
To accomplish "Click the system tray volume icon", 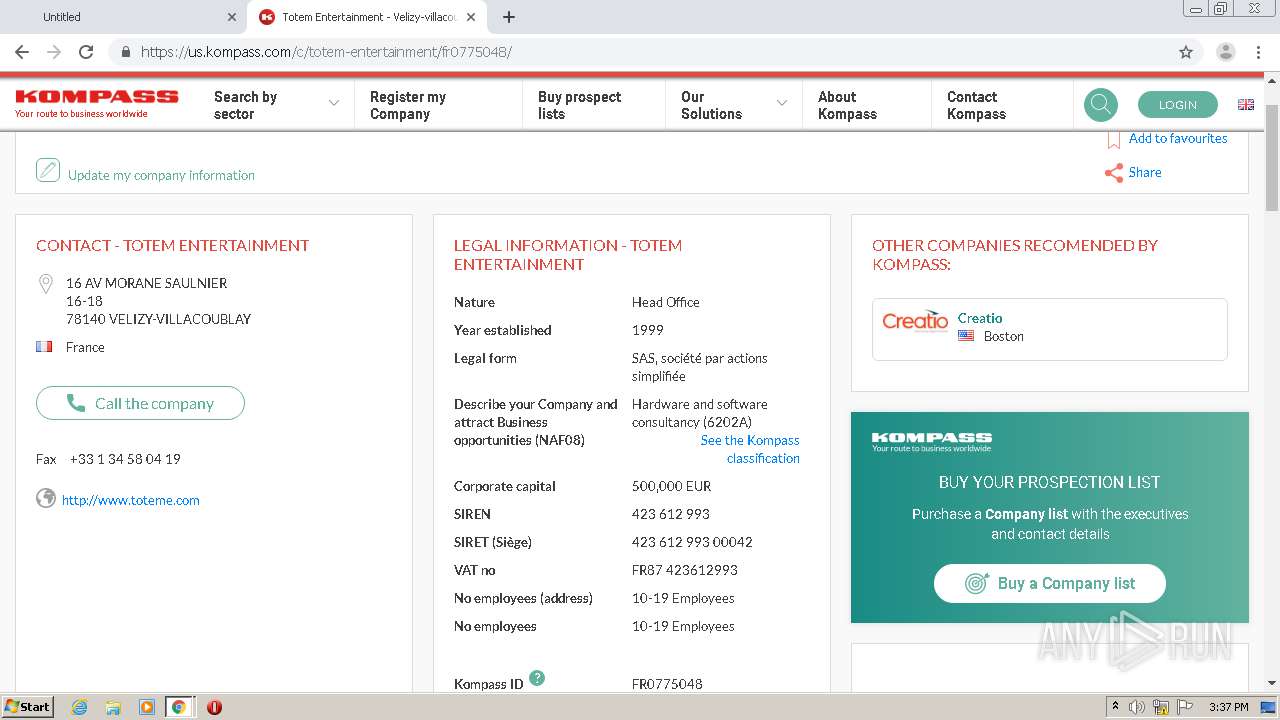I will (x=1137, y=707).
